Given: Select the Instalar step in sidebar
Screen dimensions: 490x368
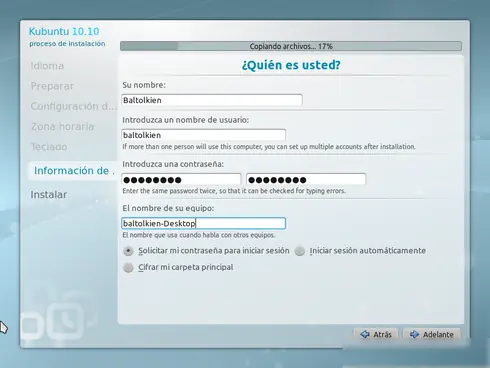Looking at the screenshot, I should pos(49,195).
